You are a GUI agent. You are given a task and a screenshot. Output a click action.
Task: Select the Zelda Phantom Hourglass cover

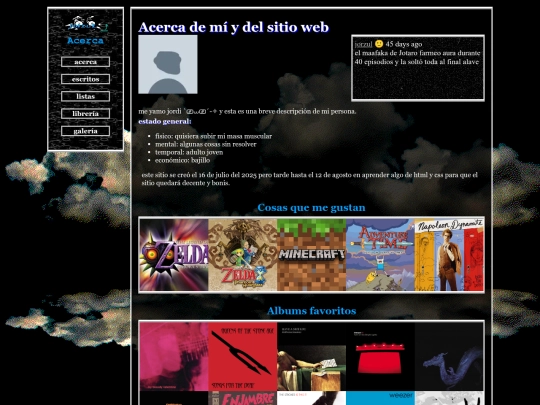coord(243,255)
